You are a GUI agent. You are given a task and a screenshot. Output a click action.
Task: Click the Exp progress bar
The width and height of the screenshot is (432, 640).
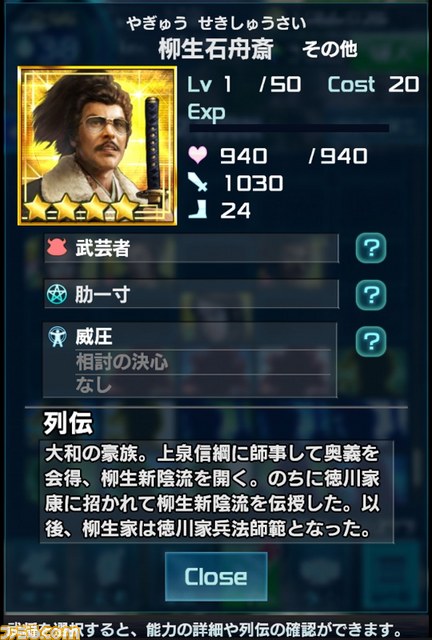pos(289,128)
